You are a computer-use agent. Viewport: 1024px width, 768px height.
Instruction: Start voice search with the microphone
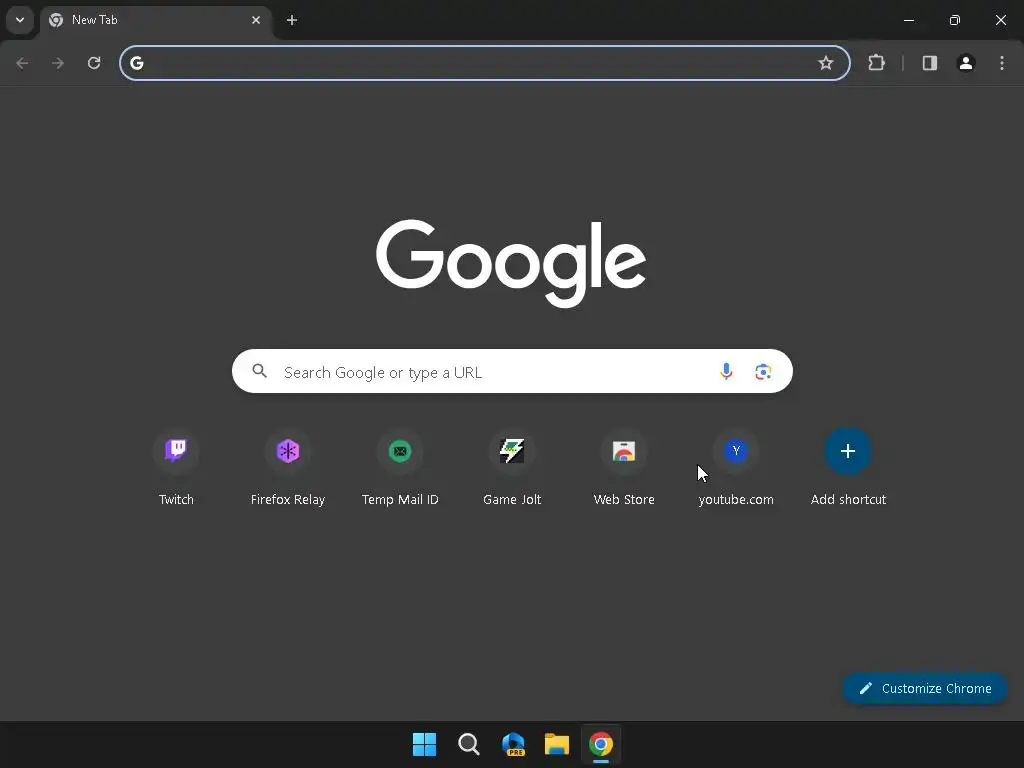tap(726, 372)
